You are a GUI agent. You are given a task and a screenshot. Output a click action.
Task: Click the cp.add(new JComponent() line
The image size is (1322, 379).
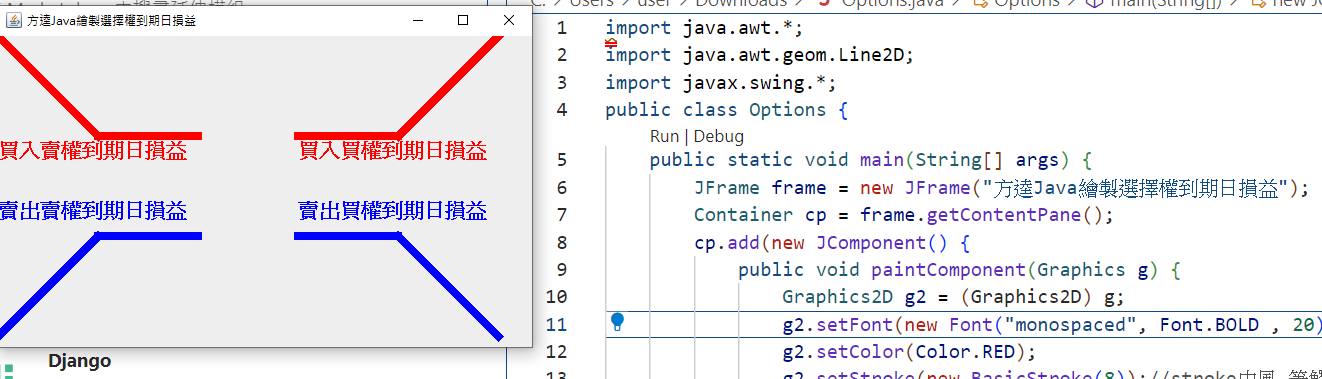tap(832, 243)
